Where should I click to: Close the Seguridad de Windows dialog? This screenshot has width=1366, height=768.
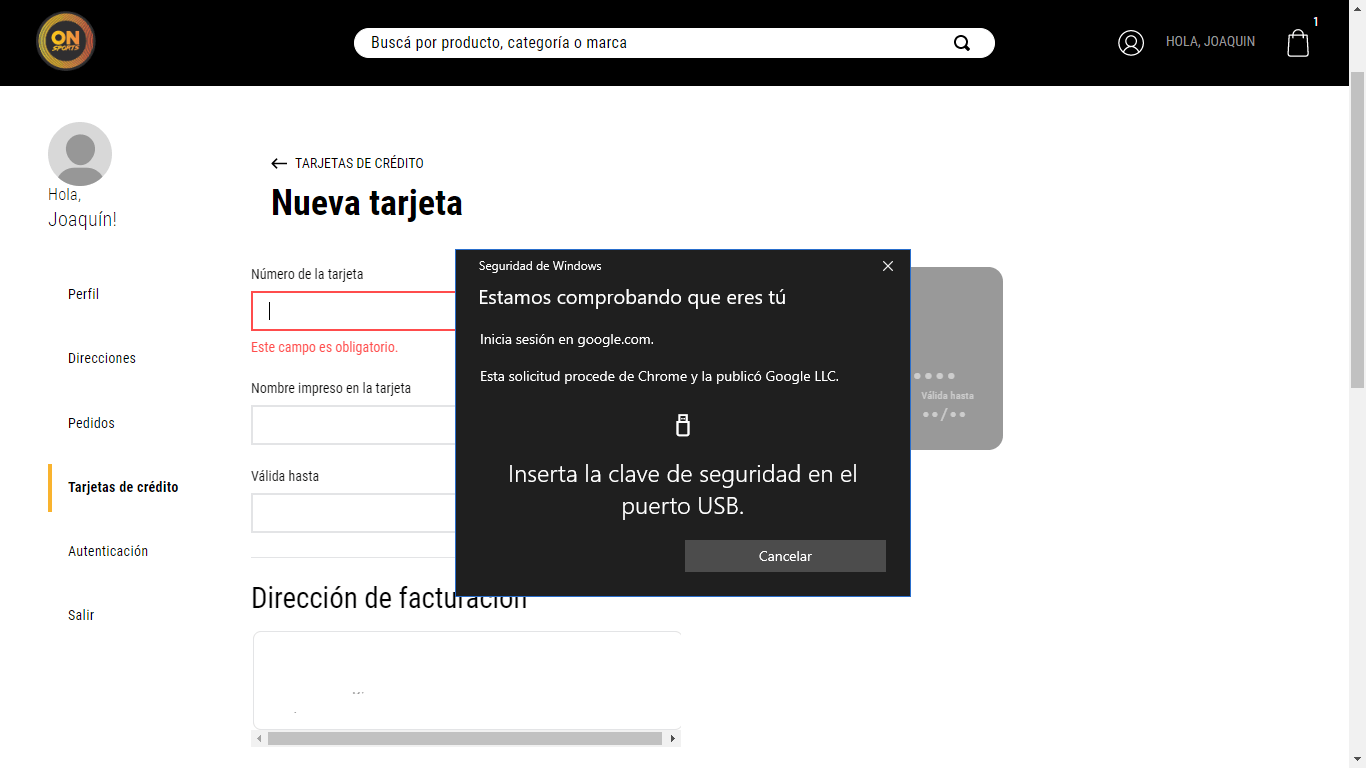click(x=888, y=266)
